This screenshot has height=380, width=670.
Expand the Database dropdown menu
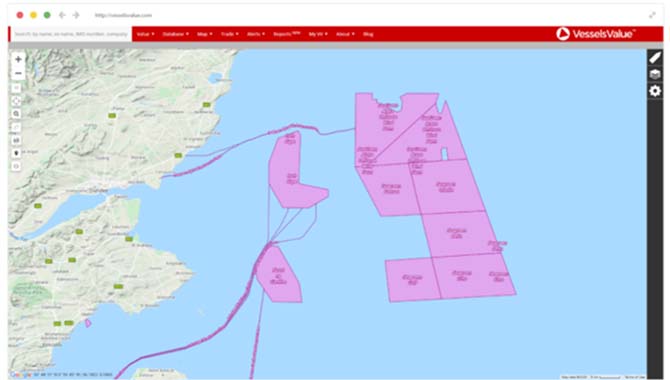point(176,34)
